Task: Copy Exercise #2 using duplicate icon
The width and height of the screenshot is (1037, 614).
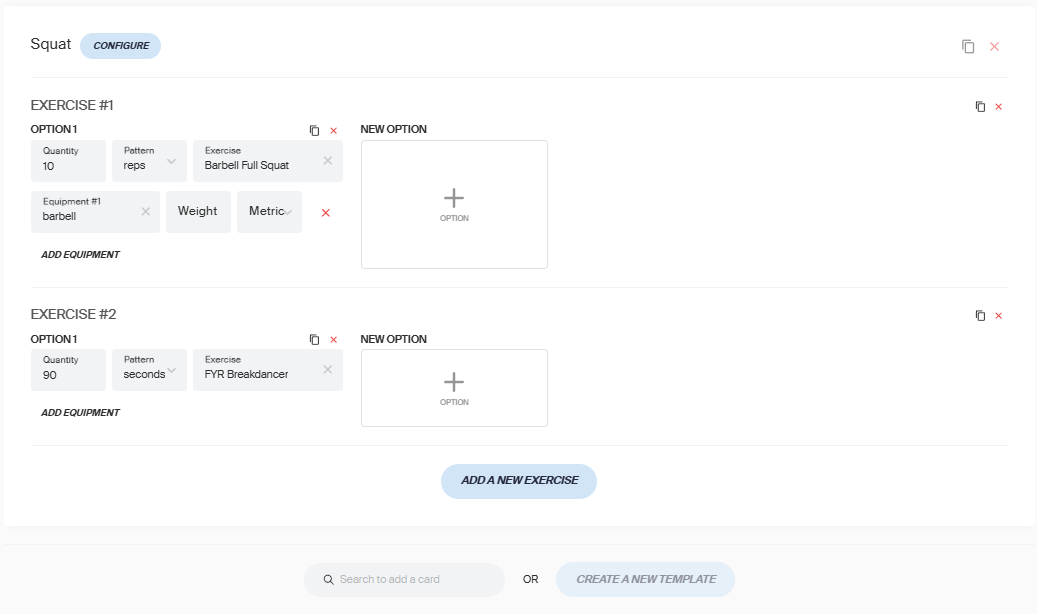Action: point(980,316)
